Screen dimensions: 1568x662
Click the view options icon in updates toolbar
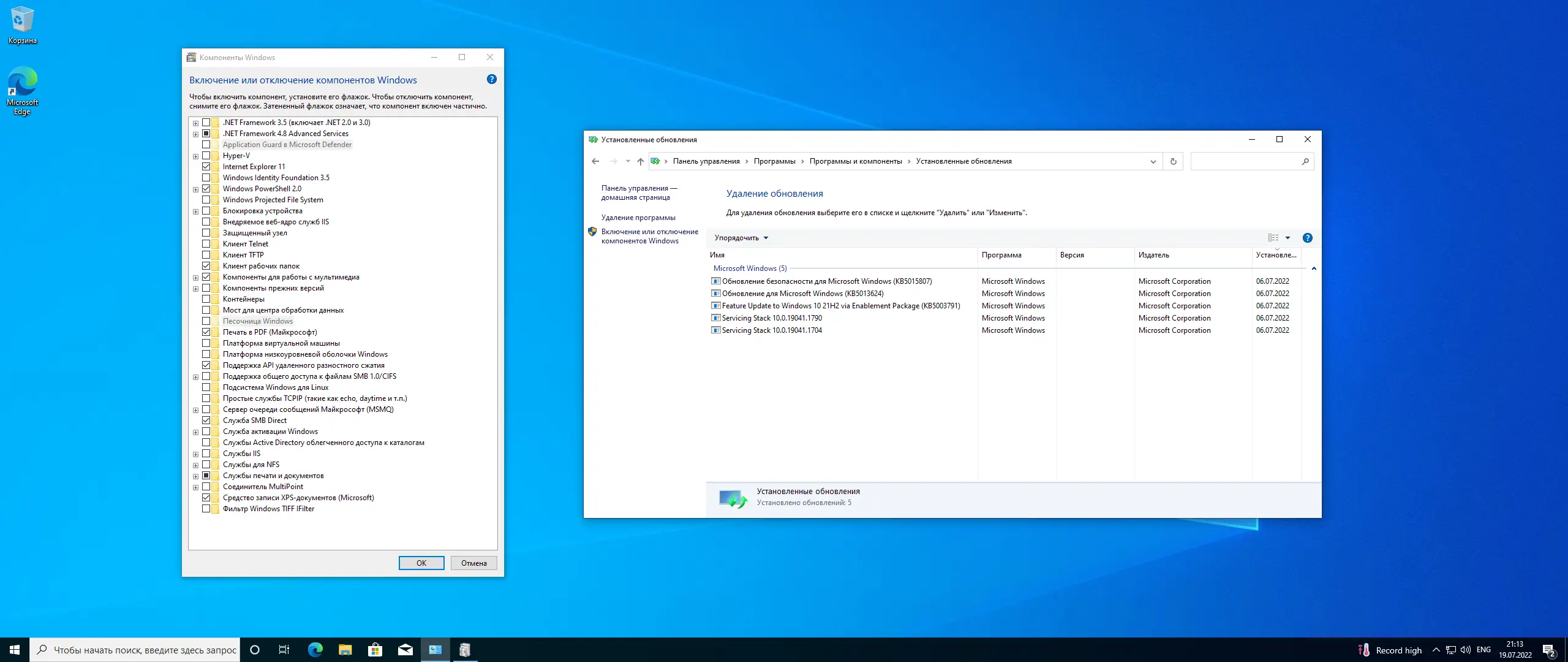tap(1273, 238)
